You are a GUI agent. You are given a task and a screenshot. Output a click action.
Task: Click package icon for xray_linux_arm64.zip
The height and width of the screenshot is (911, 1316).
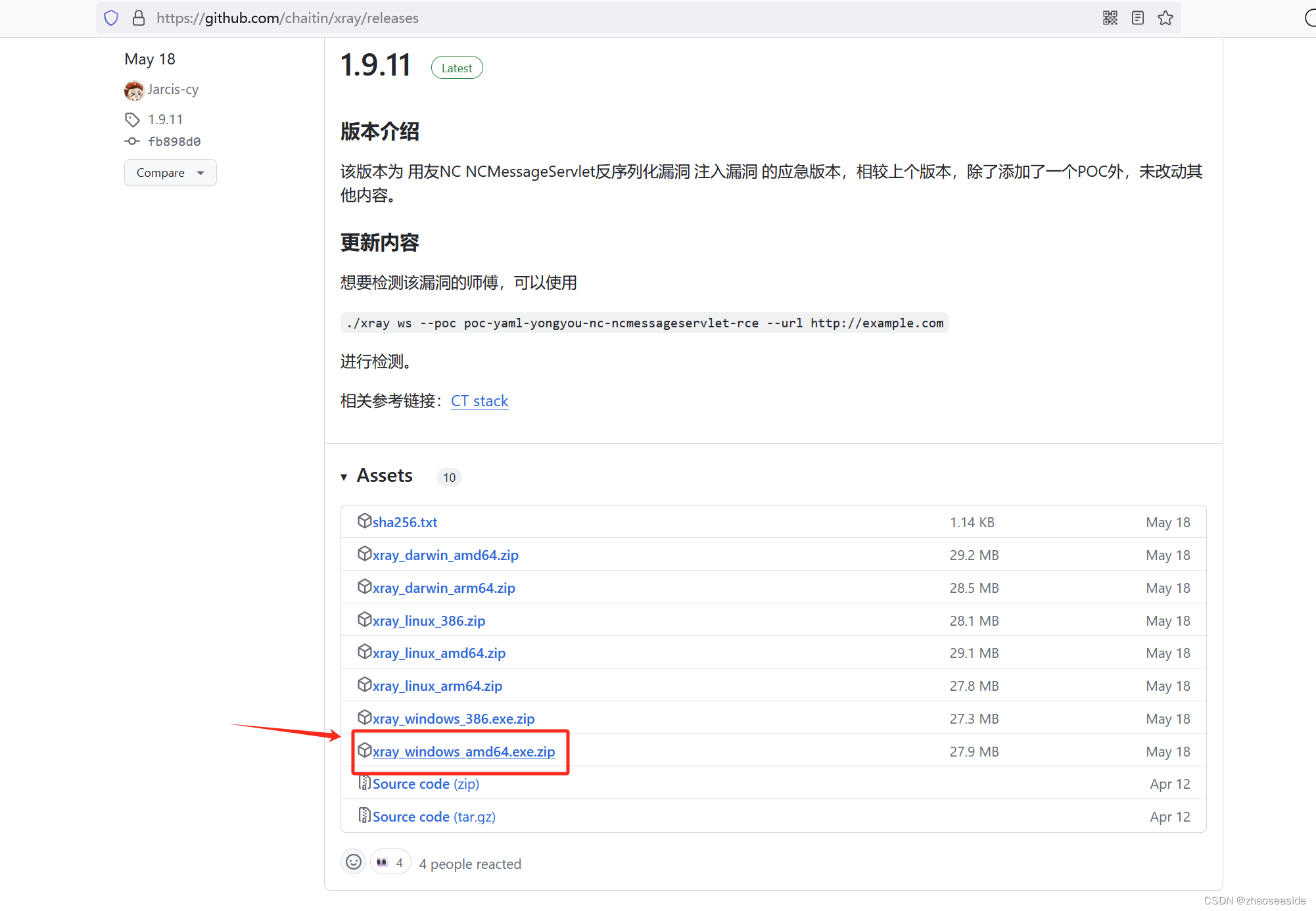click(365, 684)
